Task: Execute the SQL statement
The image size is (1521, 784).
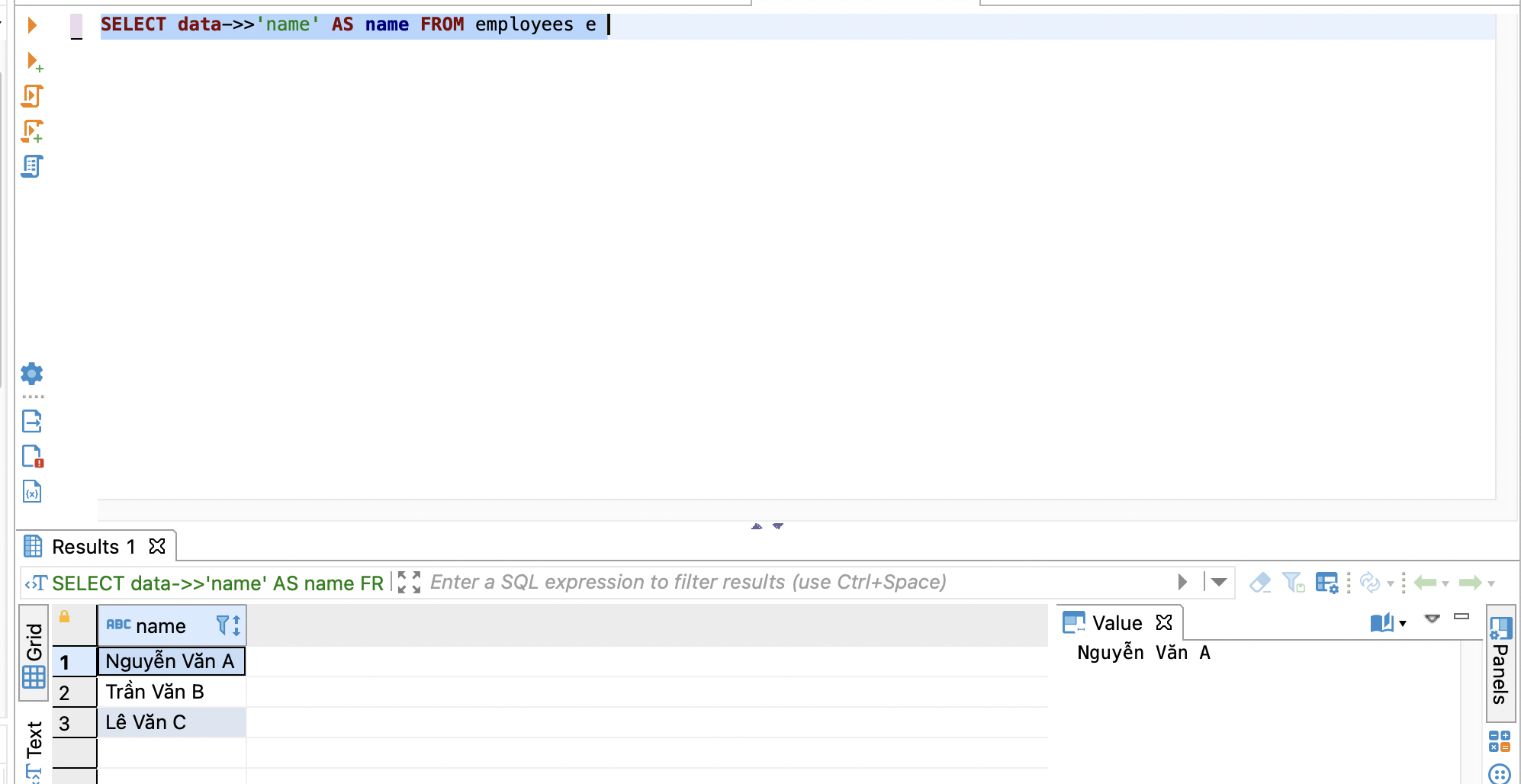Action: coord(32,24)
